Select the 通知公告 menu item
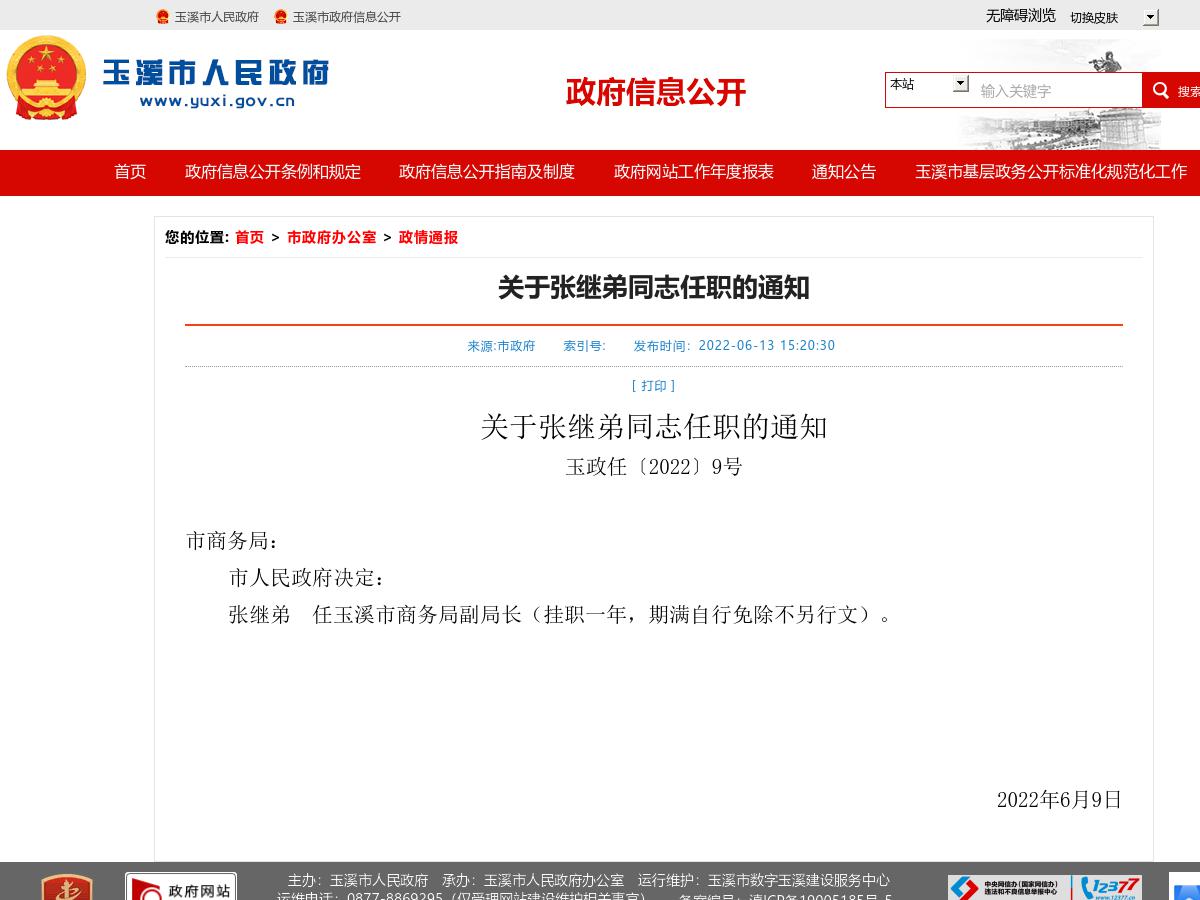 pos(843,172)
